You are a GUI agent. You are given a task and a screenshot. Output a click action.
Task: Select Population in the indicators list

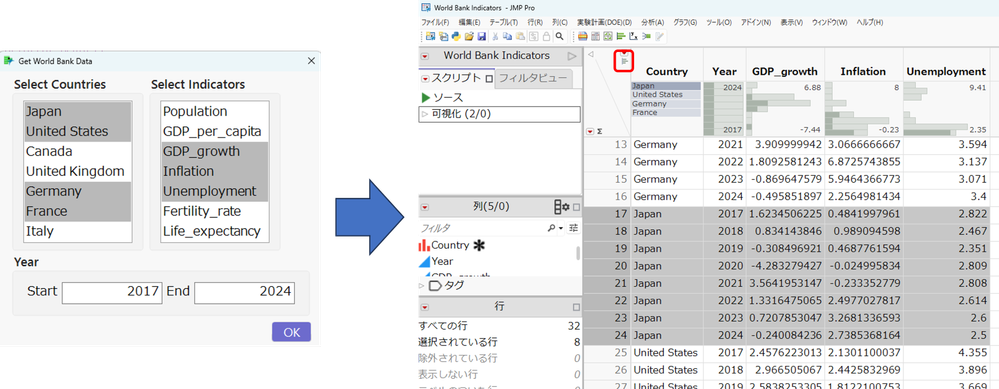pos(215,111)
